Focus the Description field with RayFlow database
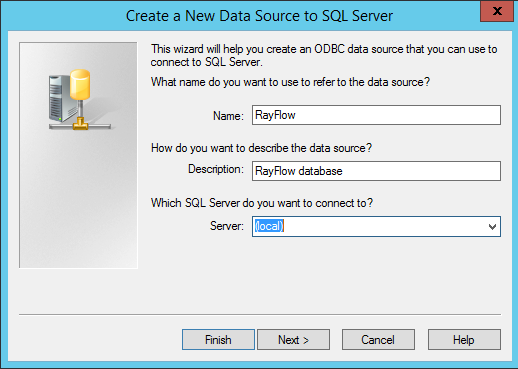Screen dimensions: 518x369 376,171
